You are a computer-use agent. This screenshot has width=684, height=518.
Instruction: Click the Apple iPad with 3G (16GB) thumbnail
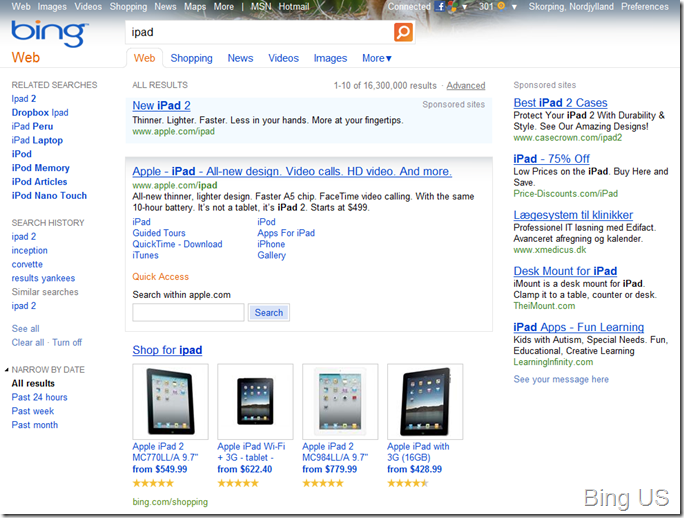coord(425,401)
